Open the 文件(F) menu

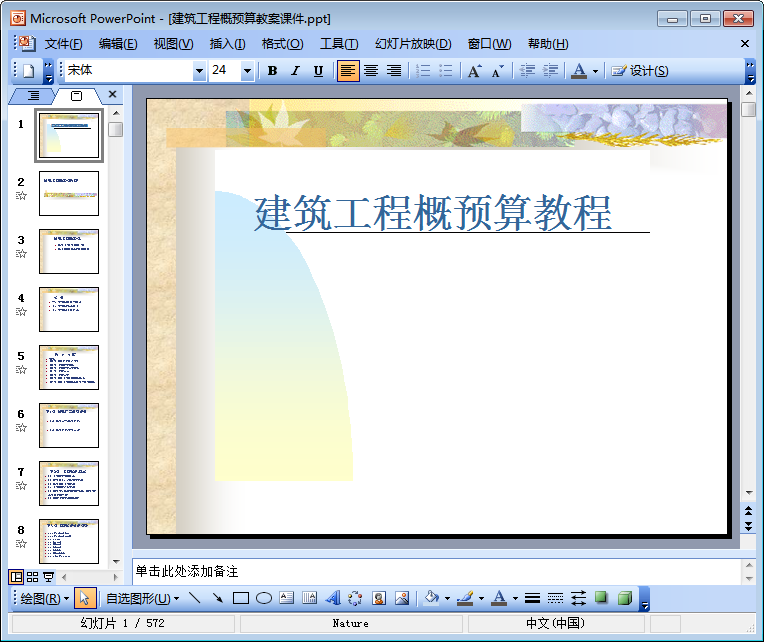coord(63,44)
